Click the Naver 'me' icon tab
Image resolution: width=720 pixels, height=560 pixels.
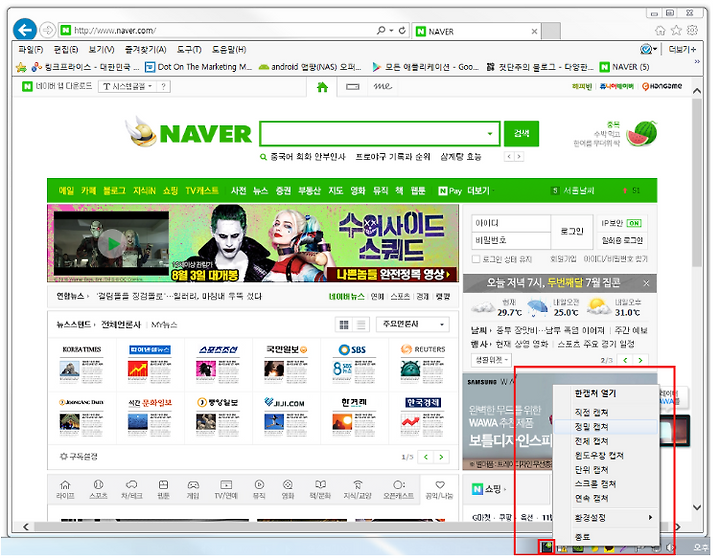(382, 86)
